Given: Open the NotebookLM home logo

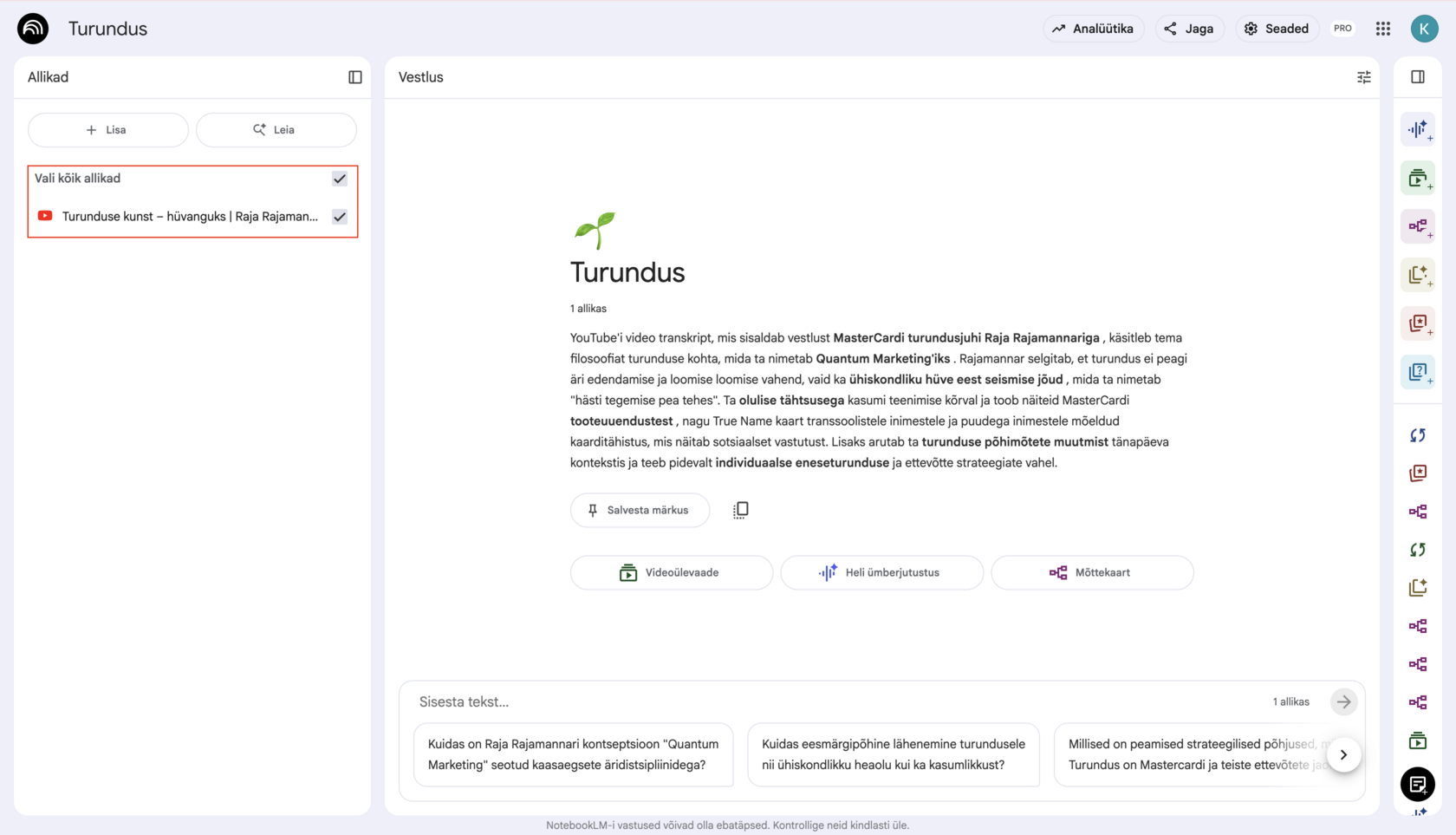Looking at the screenshot, I should coord(33,29).
